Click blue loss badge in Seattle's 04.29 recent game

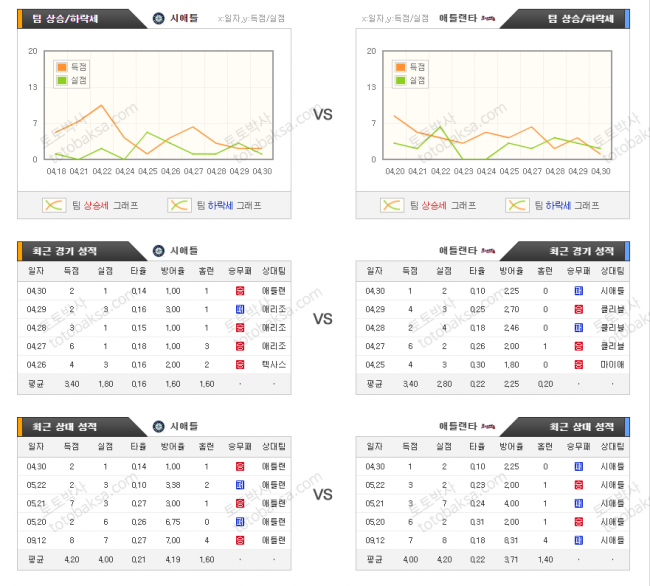(x=240, y=309)
